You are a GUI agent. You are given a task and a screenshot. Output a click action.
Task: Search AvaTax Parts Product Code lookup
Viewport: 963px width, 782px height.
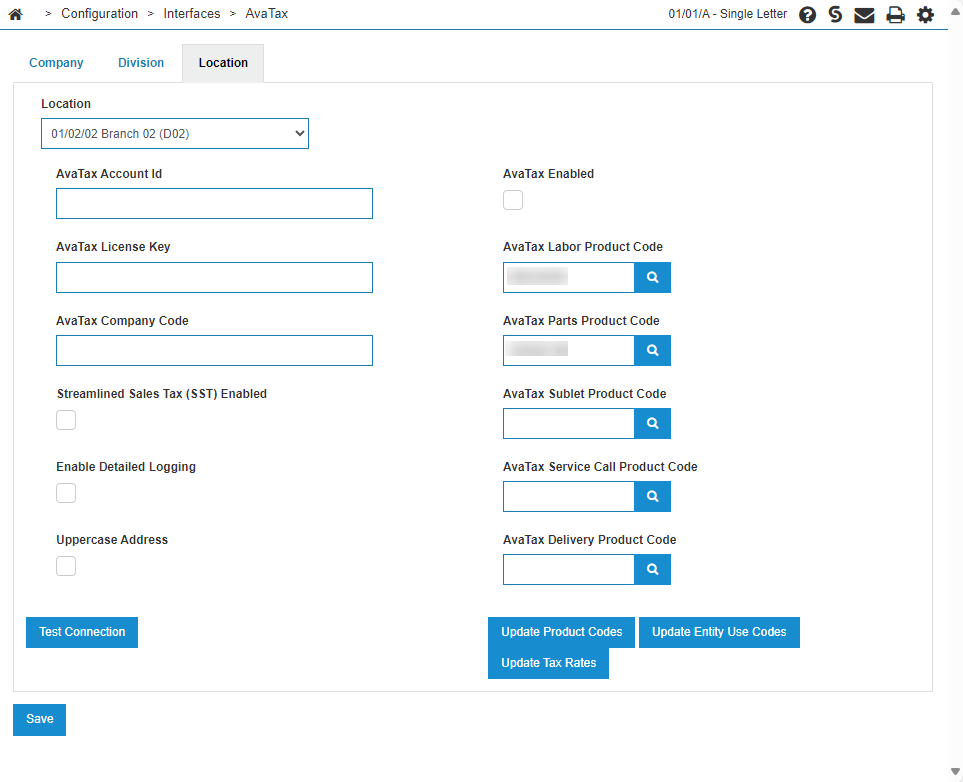pyautogui.click(x=652, y=350)
